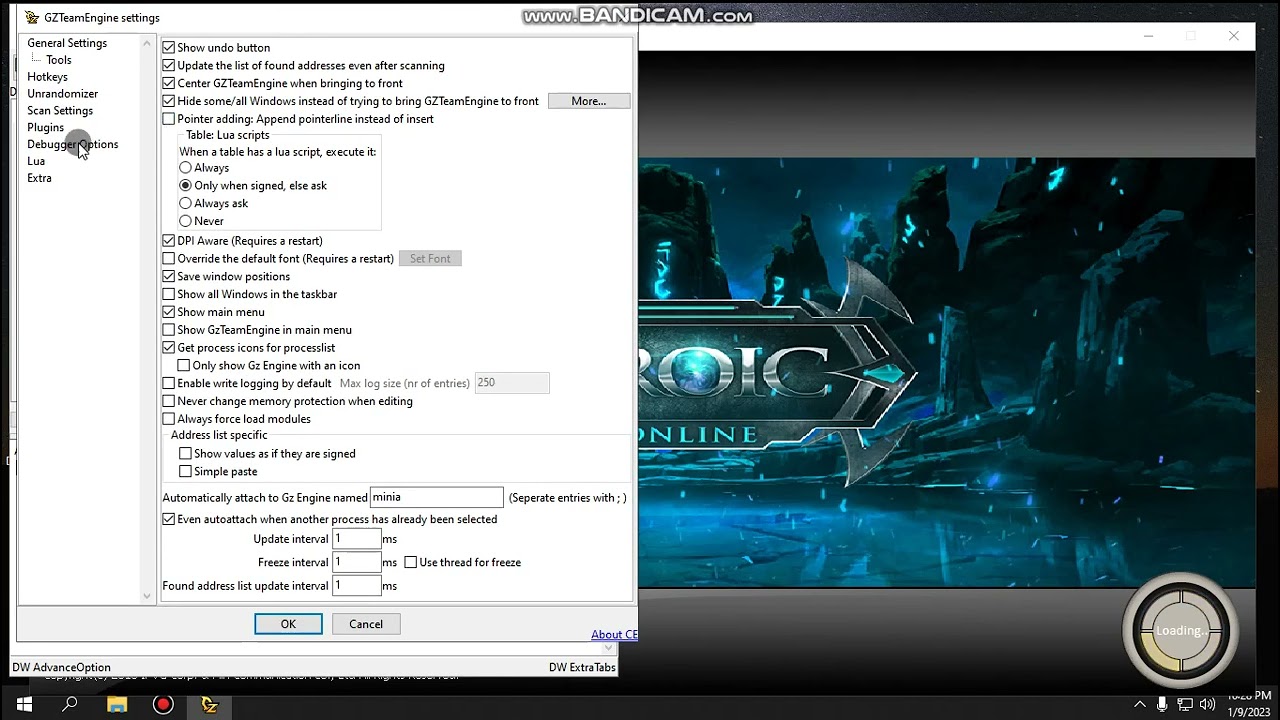
Task: Cancel the settings dialog
Action: 366,624
